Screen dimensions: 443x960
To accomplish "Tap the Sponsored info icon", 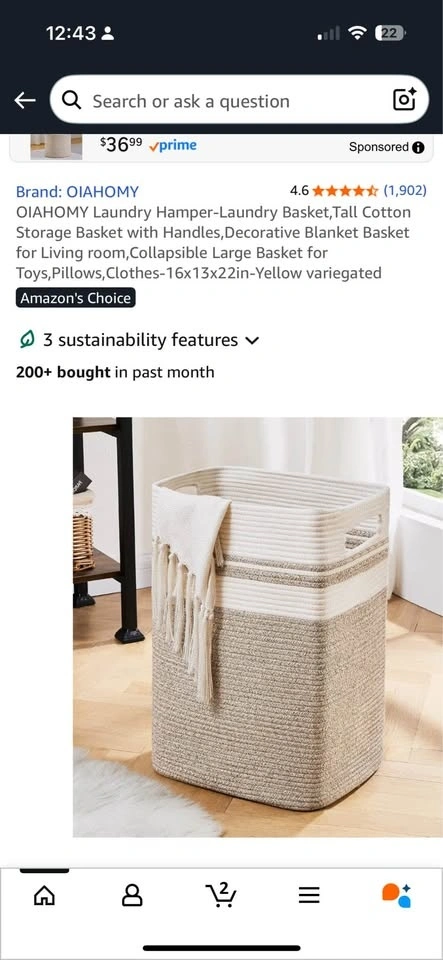I will click(x=419, y=148).
